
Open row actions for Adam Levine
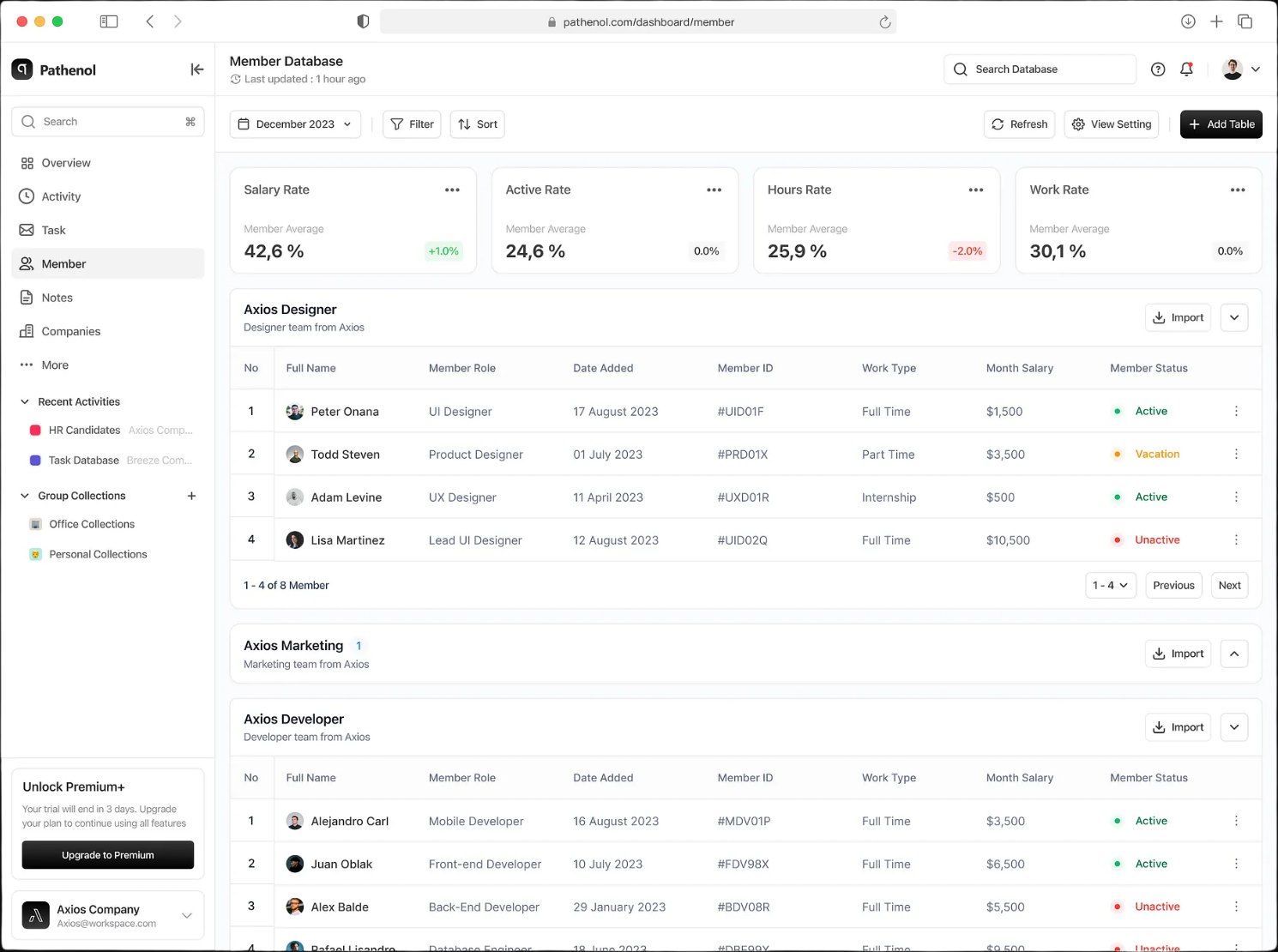coord(1236,497)
